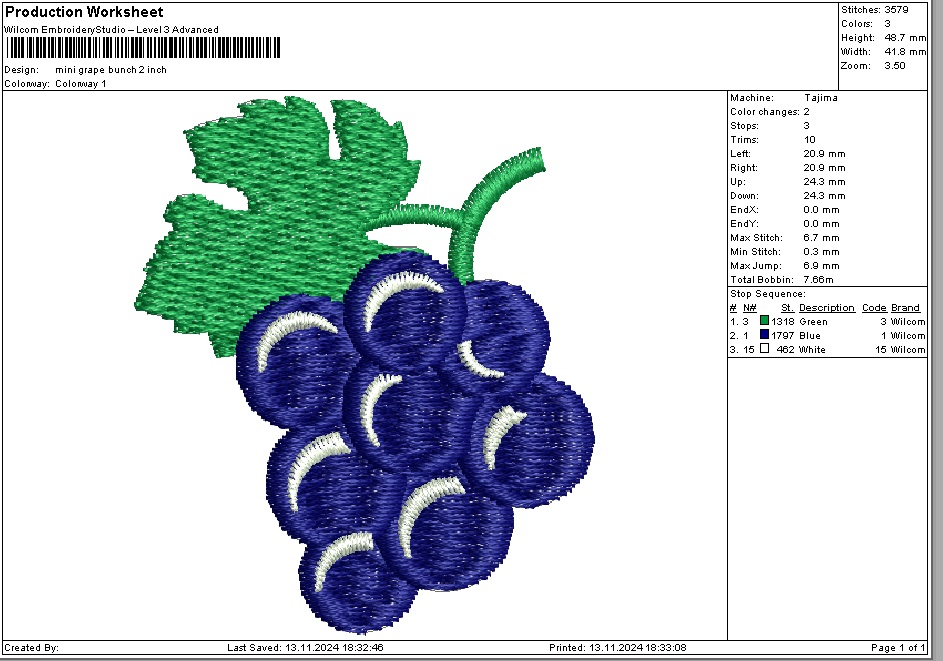Click the Production Worksheet title
The image size is (943, 661).
pos(84,12)
